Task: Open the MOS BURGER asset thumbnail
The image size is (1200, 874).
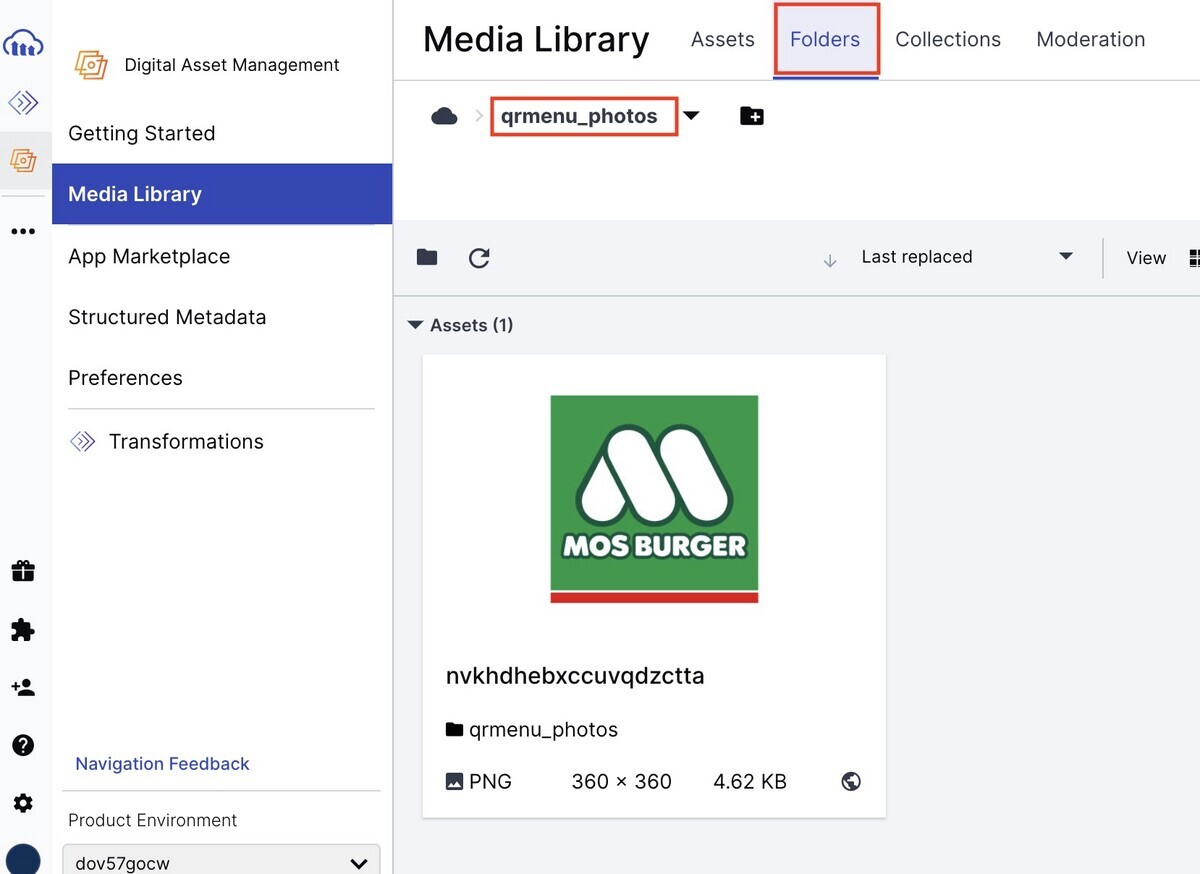Action: (654, 497)
